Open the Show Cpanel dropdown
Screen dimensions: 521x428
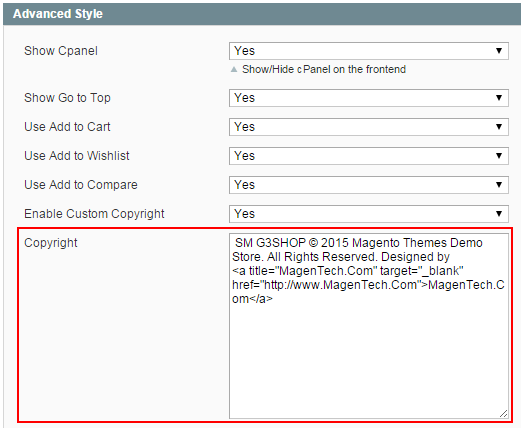369,51
